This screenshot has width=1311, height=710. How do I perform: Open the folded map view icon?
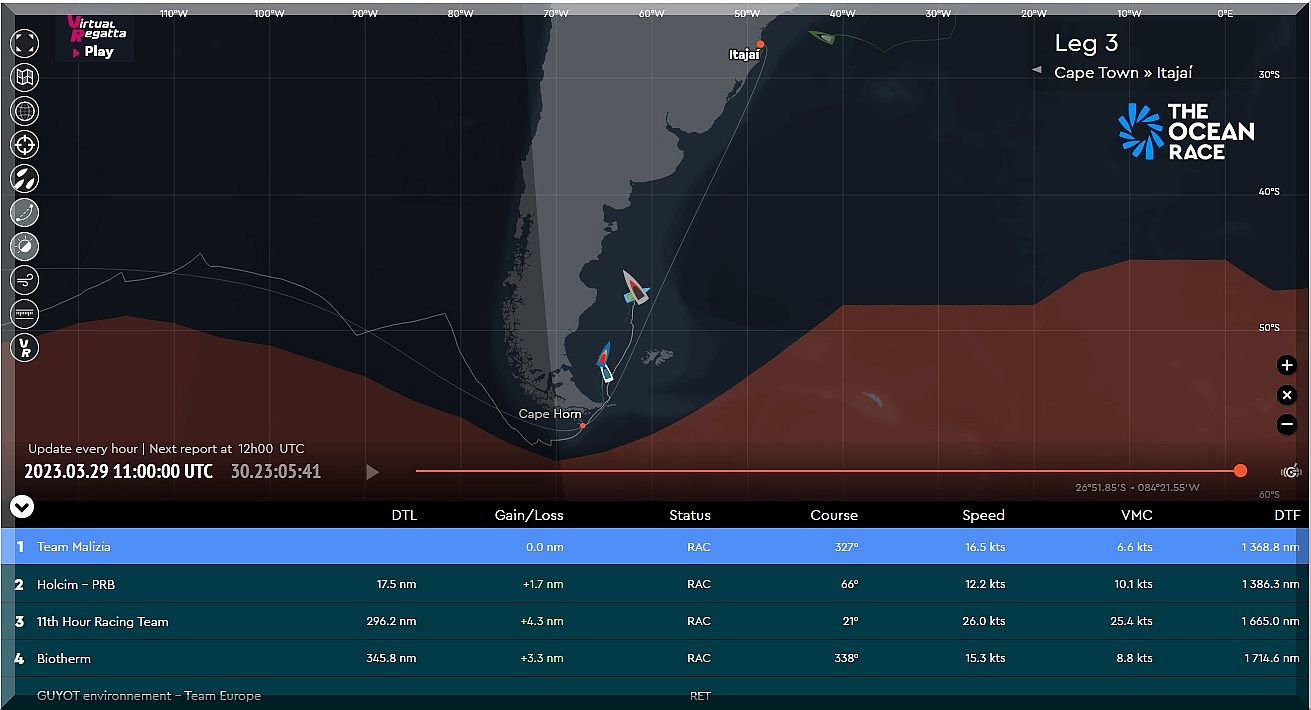pos(24,77)
